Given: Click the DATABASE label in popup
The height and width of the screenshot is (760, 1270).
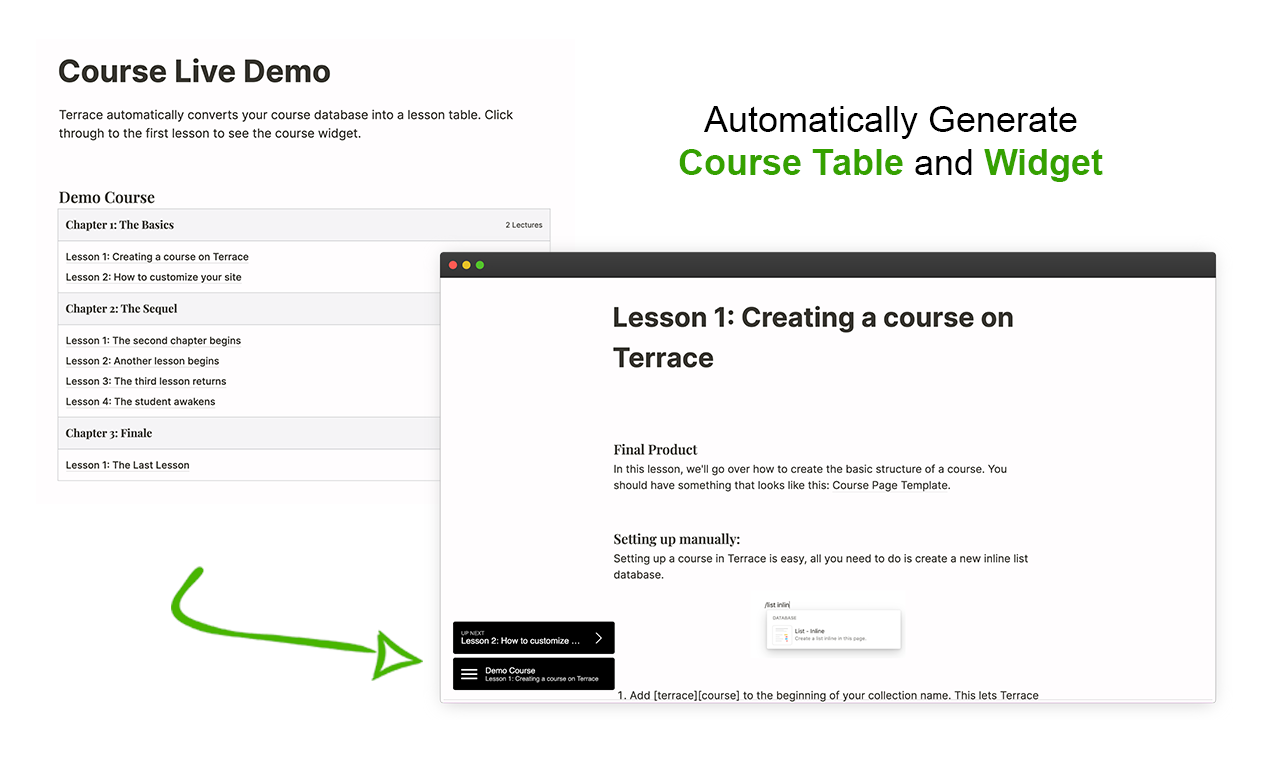Looking at the screenshot, I should click(x=784, y=618).
